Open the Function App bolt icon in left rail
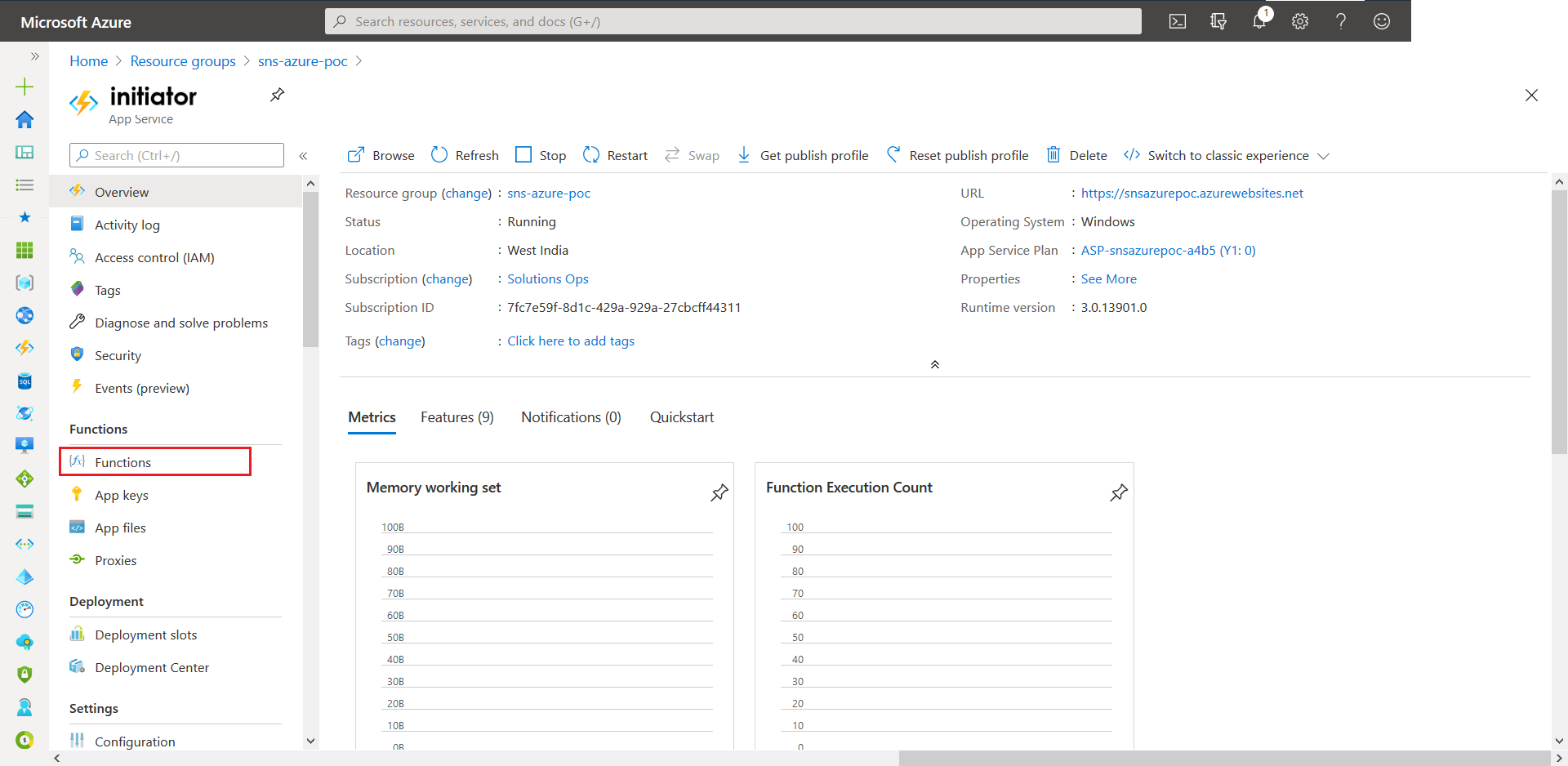Image resolution: width=1568 pixels, height=766 pixels. [x=24, y=348]
